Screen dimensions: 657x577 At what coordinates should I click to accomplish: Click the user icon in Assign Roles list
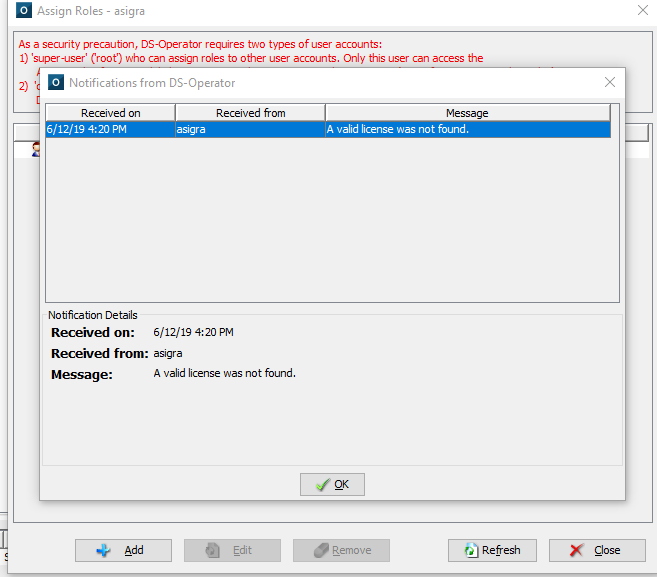coord(36,149)
